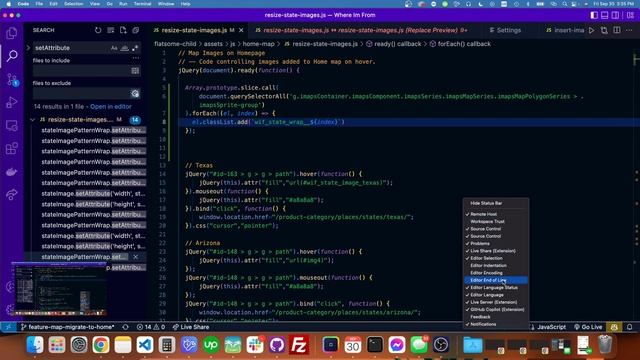Toggle Editor End of Line status bar entry
640x360 pixels.
pyautogui.click(x=496, y=280)
